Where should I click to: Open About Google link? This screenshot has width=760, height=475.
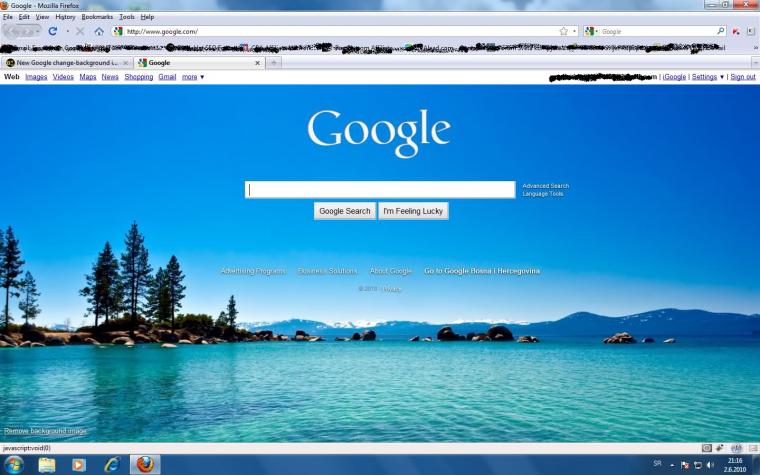click(391, 271)
